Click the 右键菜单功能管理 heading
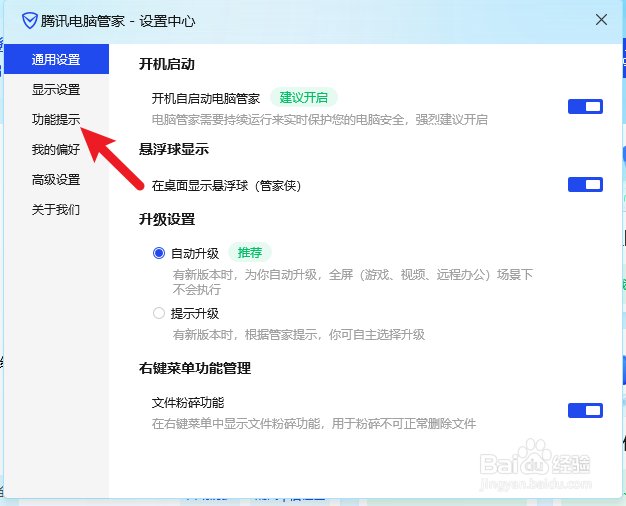 pos(195,368)
